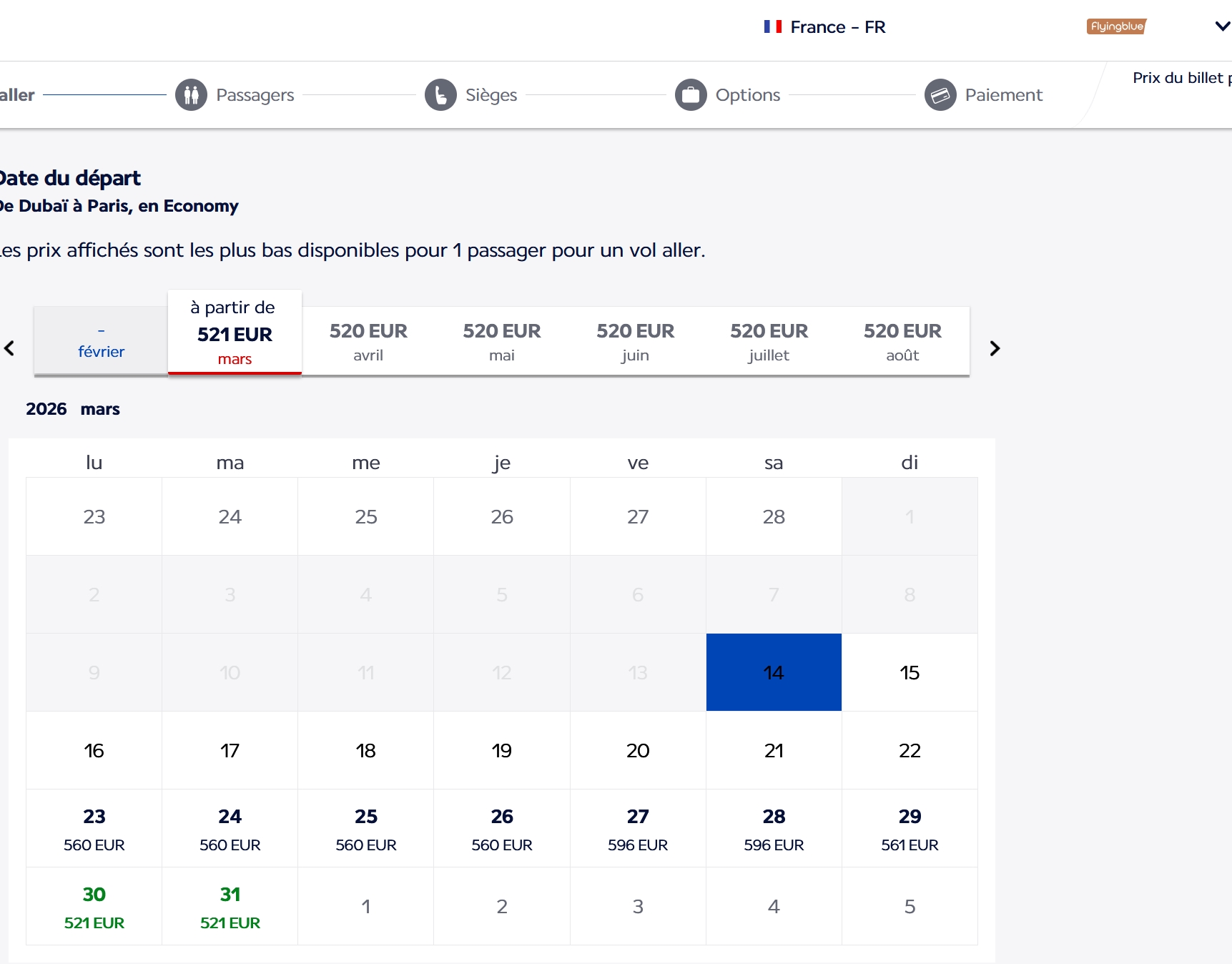Switch to the avril month tab
The image size is (1232, 964).
368,341
